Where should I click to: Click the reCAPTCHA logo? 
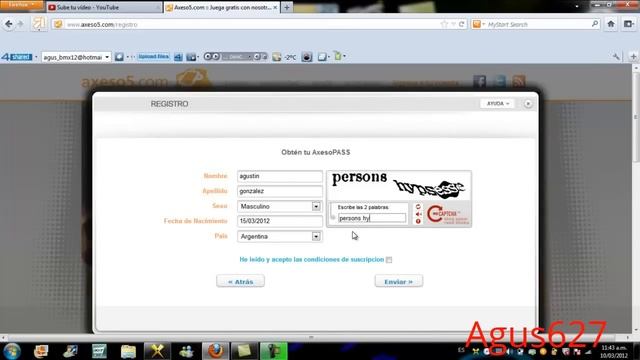pos(447,214)
